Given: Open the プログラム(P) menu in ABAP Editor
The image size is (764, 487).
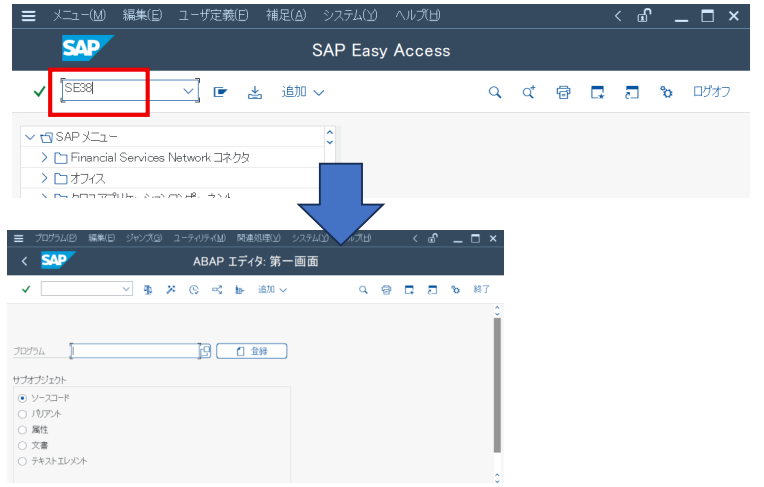Looking at the screenshot, I should [56, 238].
